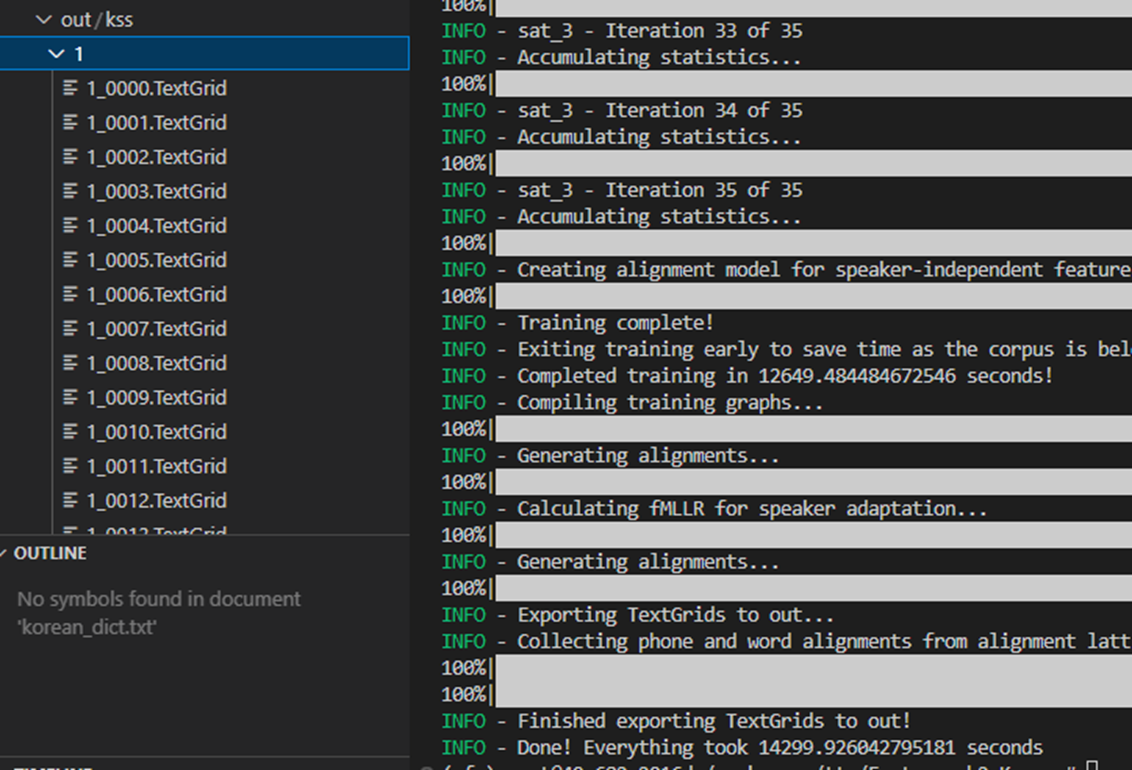Click file icon beside 1_0012.TextGrid

70,501
